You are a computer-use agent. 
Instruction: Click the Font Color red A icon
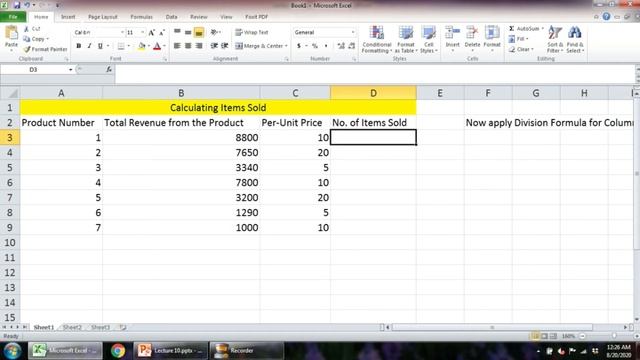(x=157, y=46)
